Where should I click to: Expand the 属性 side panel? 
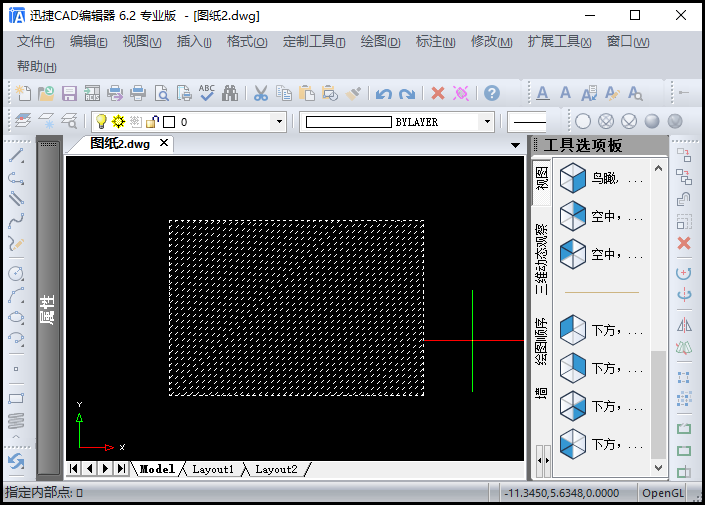49,309
